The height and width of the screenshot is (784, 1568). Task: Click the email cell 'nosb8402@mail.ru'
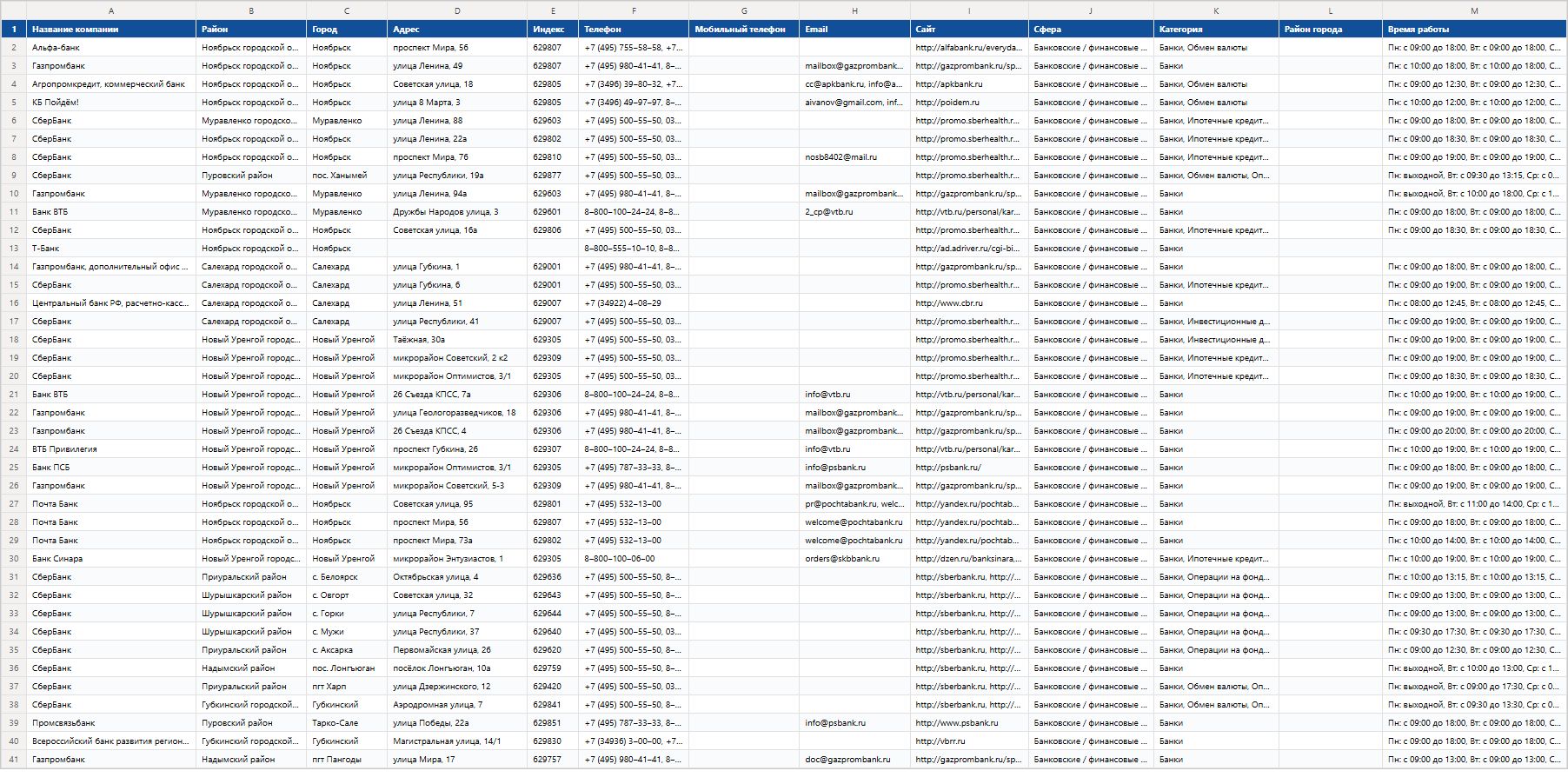(854, 157)
